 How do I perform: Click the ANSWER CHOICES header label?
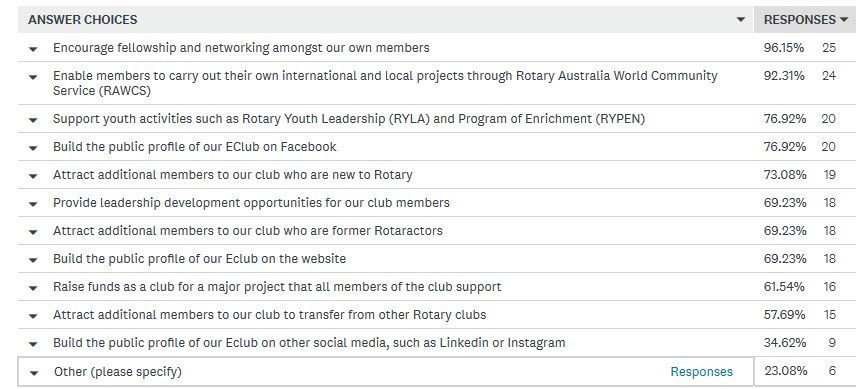(x=83, y=20)
